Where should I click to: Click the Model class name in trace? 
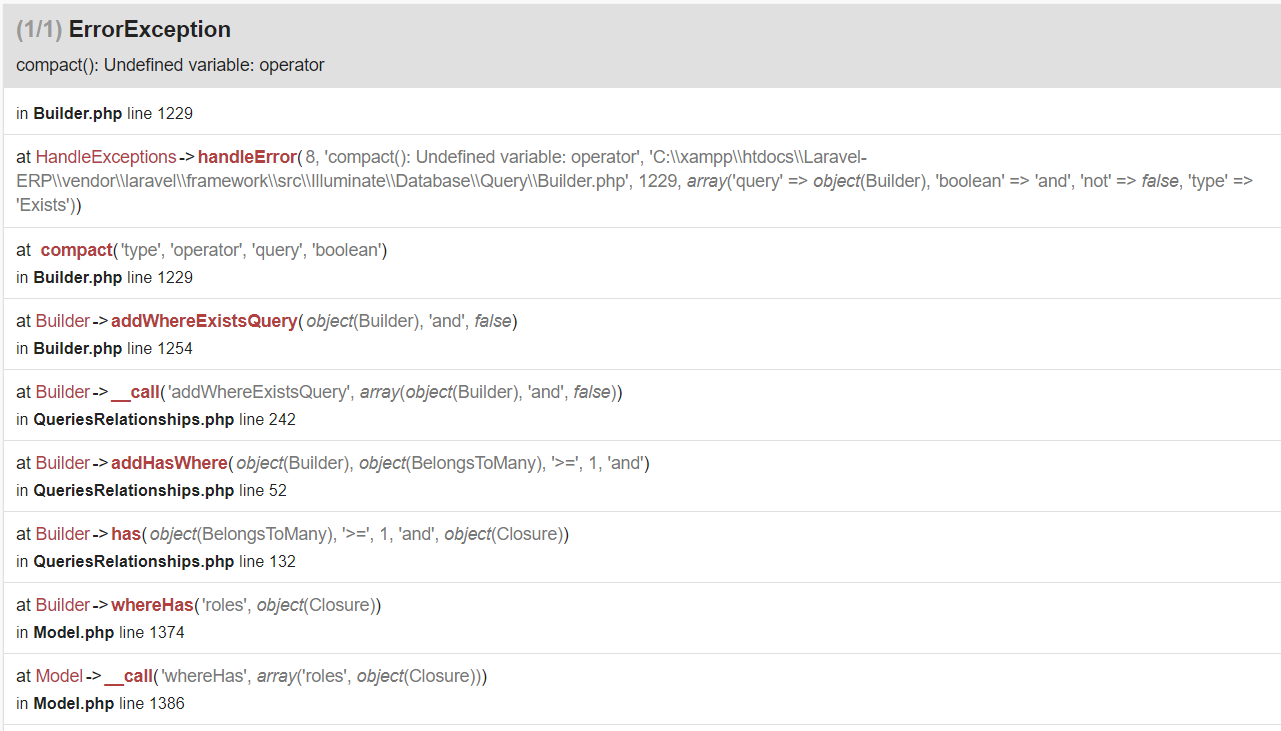point(59,676)
